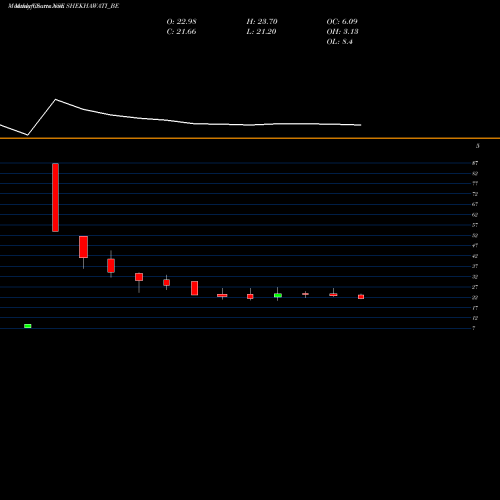Click the 62 price axis label
Viewport: 500px width, 500px height.
pyautogui.click(x=475, y=215)
